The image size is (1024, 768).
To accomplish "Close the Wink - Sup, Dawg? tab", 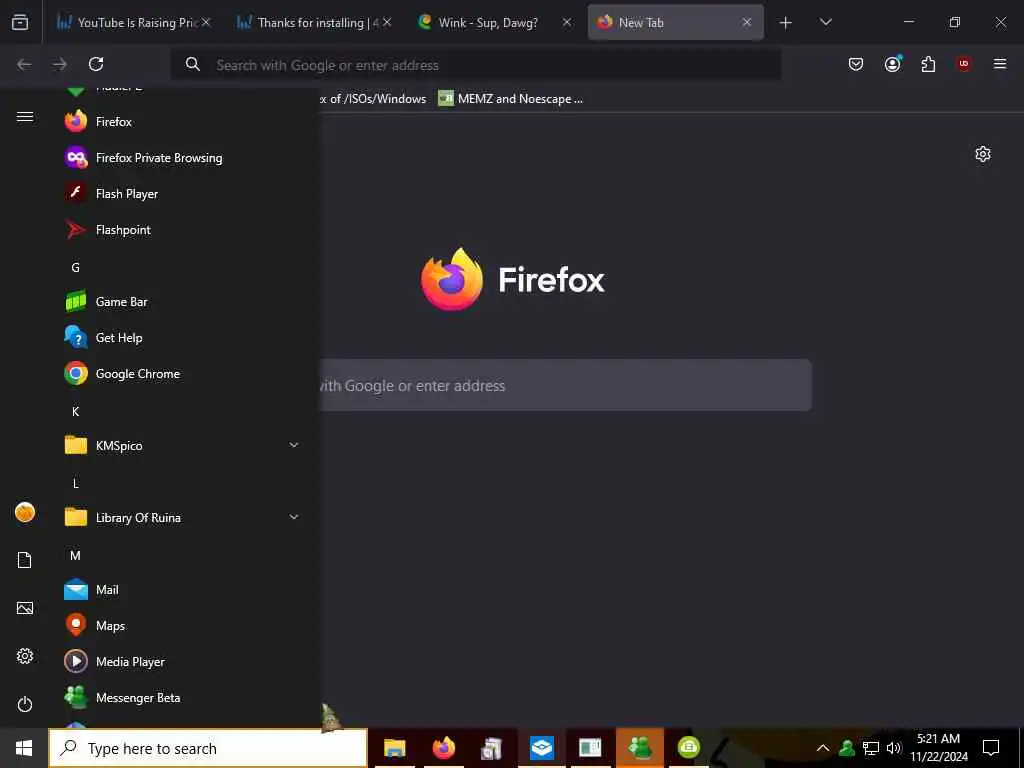I will 567,22.
